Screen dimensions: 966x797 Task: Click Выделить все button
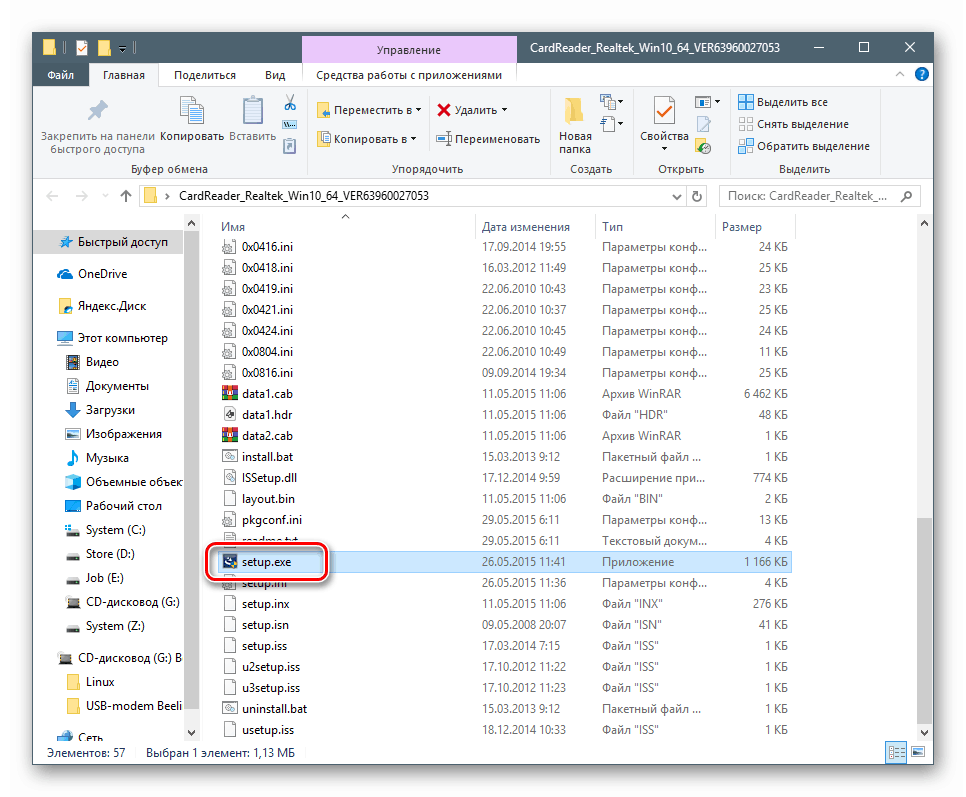783,102
